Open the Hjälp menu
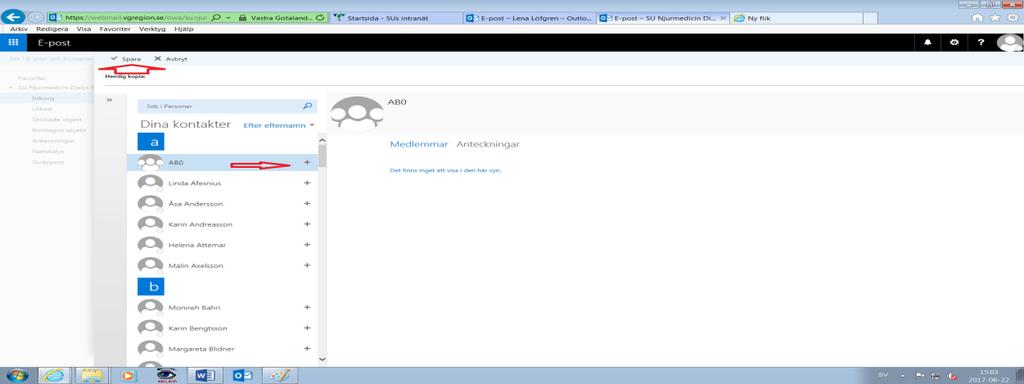 point(185,29)
